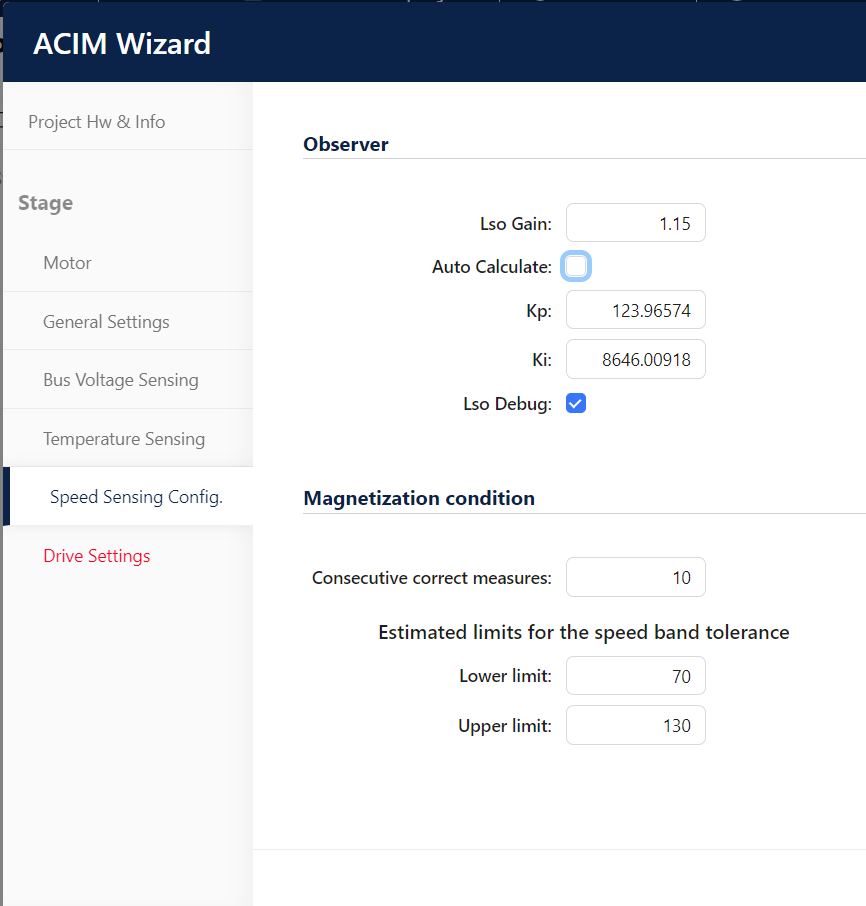This screenshot has height=906, width=866.
Task: Open the red Drive Settings item
Action: pyautogui.click(x=97, y=556)
